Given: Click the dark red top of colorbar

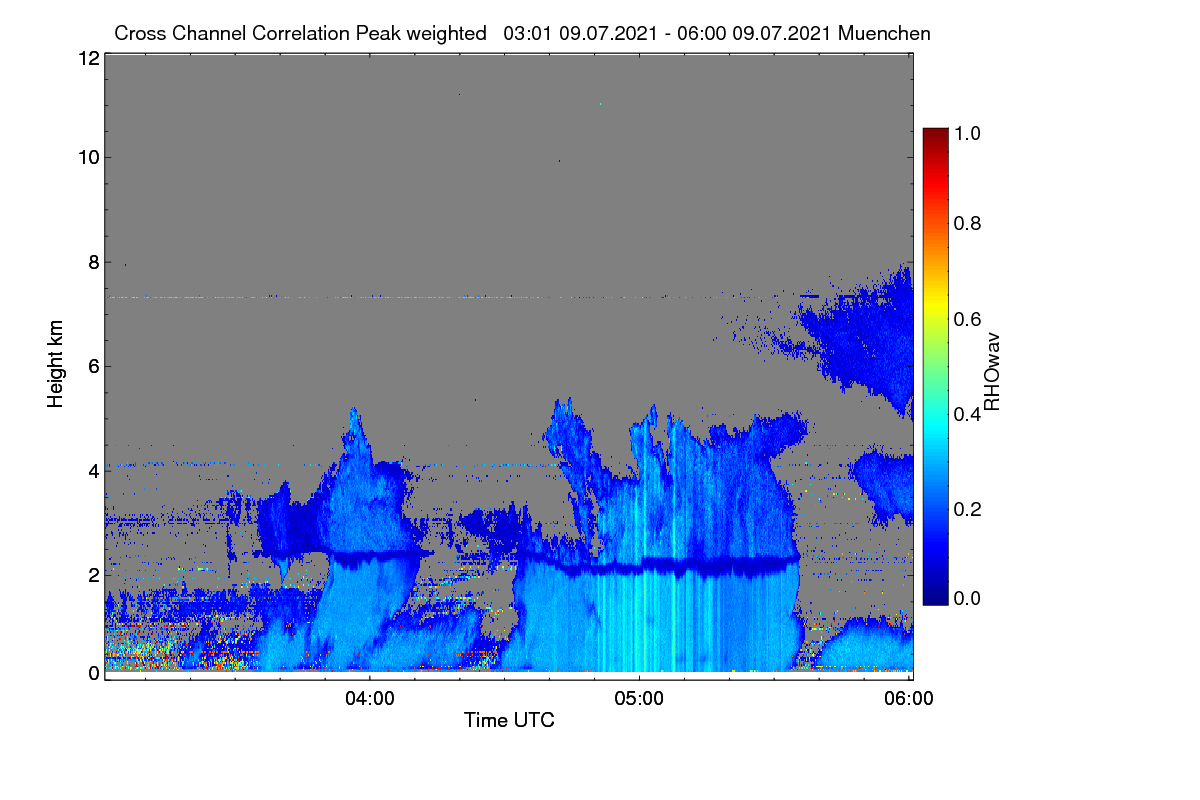Looking at the screenshot, I should 935,134.
